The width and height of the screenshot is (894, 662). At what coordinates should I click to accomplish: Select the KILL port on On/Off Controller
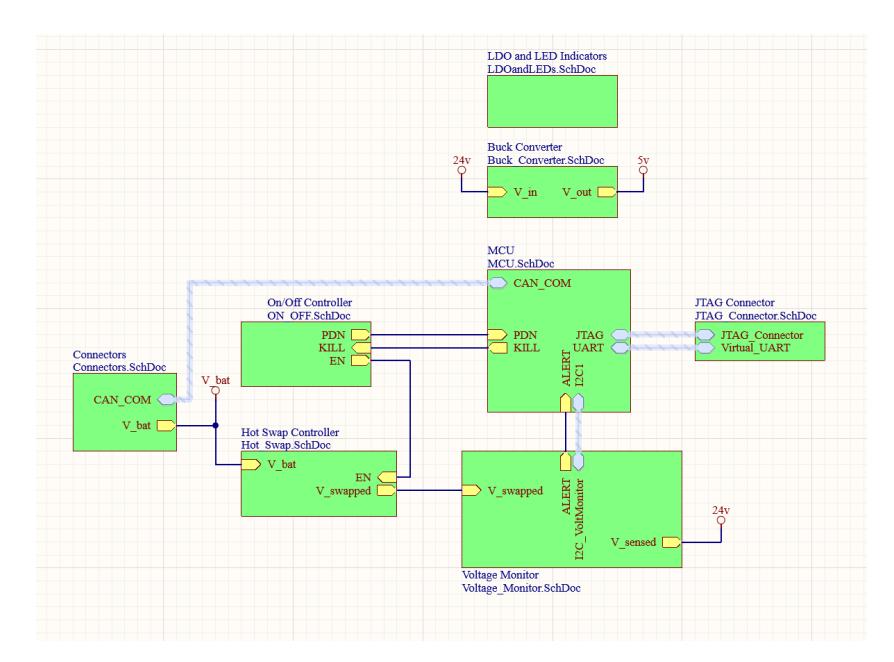360,348
